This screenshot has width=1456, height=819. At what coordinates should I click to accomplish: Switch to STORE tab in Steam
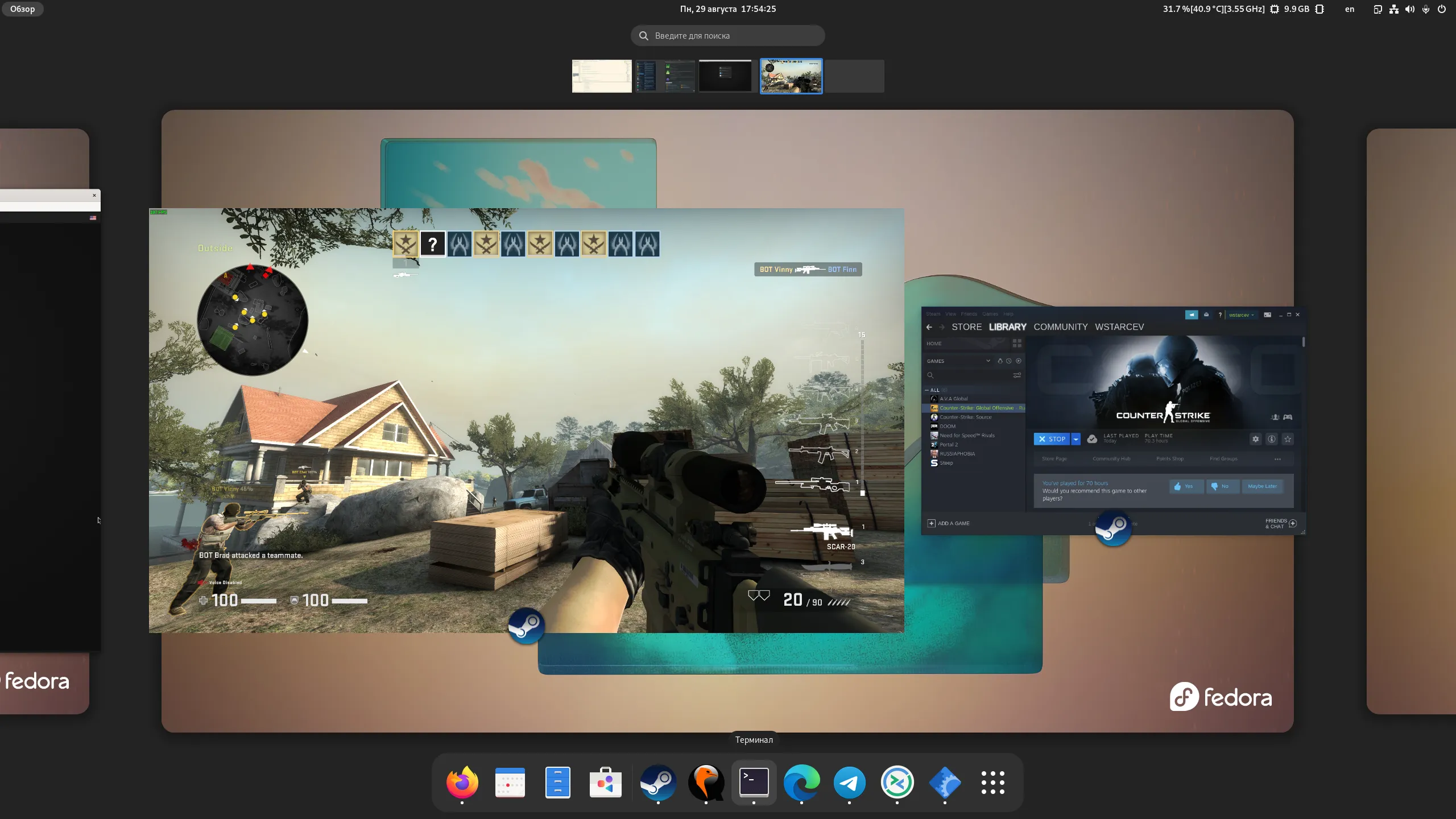(x=966, y=327)
